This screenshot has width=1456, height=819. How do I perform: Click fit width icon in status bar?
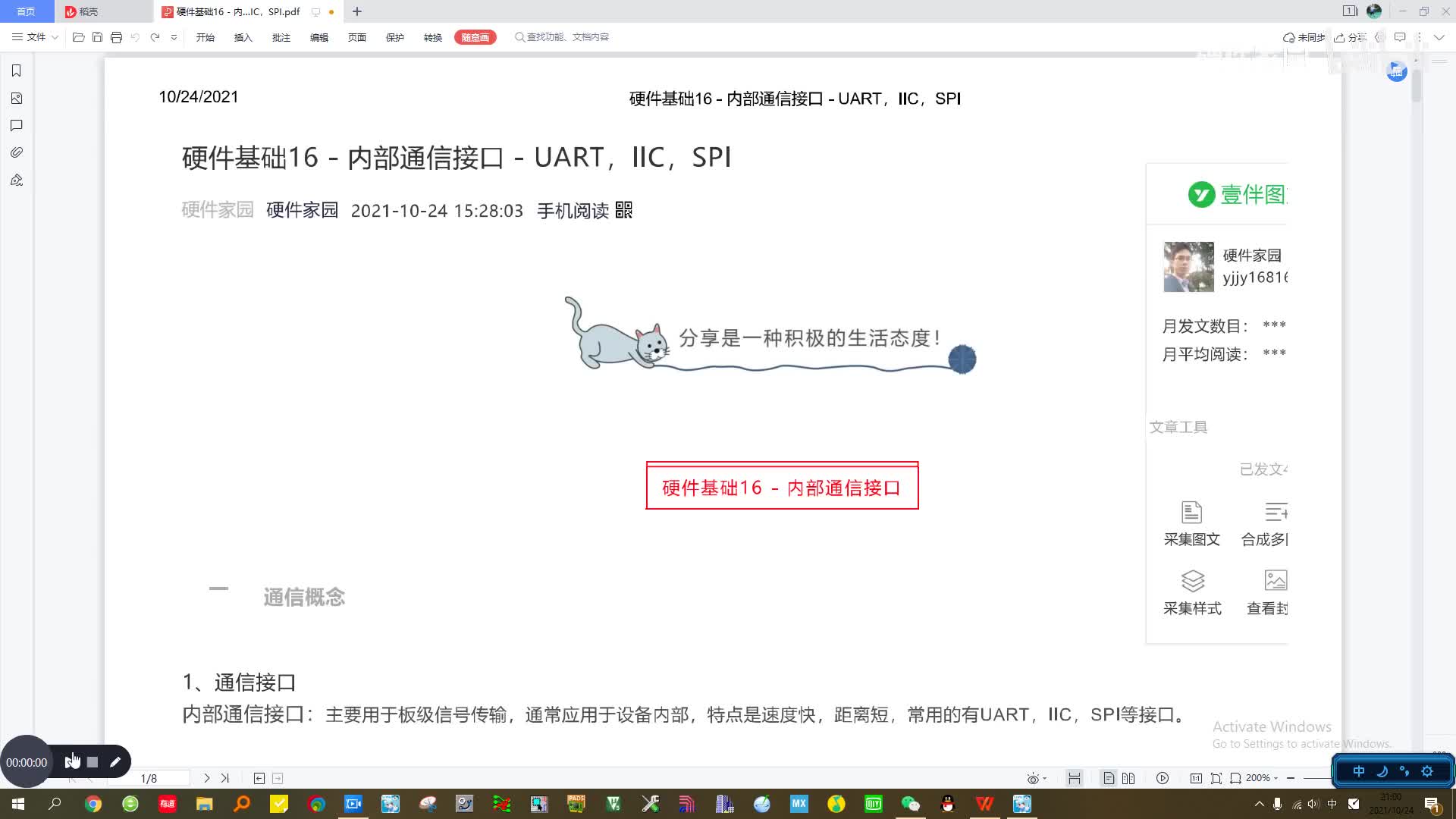[x=1235, y=778]
